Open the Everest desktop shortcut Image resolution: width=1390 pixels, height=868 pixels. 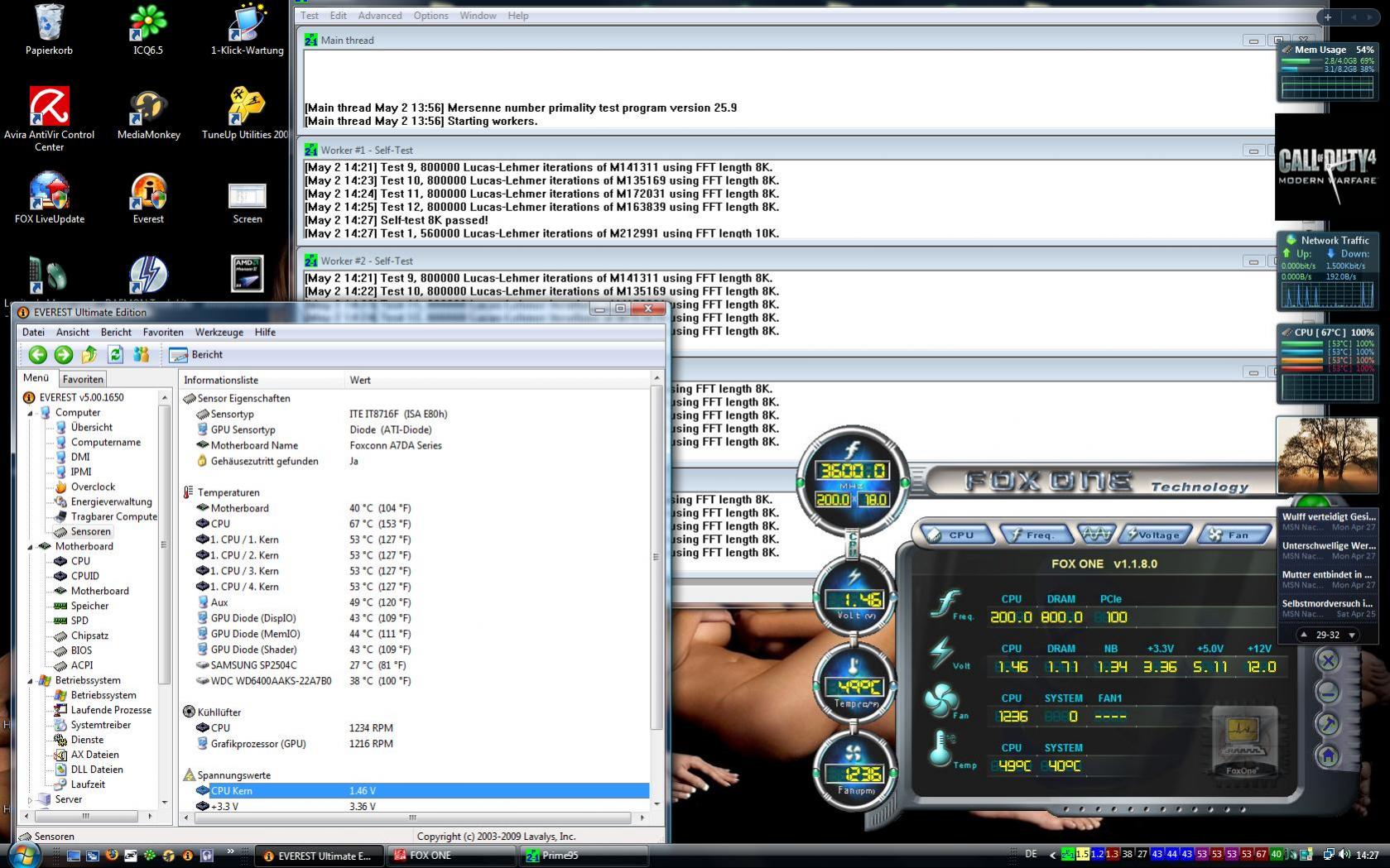[148, 199]
